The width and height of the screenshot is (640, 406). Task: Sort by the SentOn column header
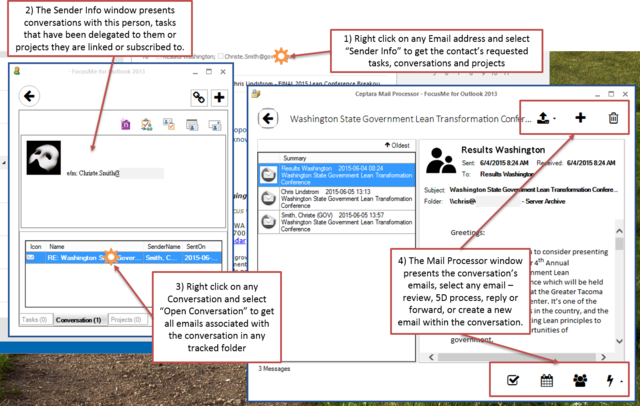point(196,246)
